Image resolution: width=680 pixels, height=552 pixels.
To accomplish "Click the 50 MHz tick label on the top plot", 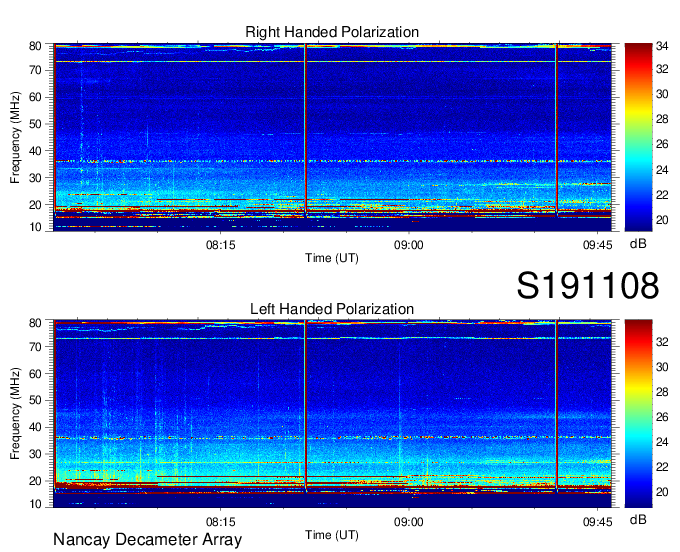I will (x=36, y=124).
